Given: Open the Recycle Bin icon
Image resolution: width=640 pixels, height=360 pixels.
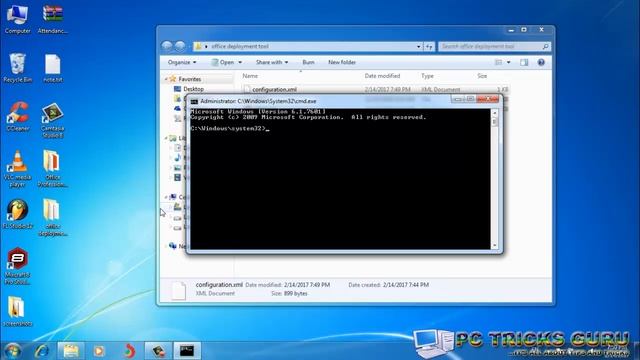Looking at the screenshot, I should (x=17, y=68).
